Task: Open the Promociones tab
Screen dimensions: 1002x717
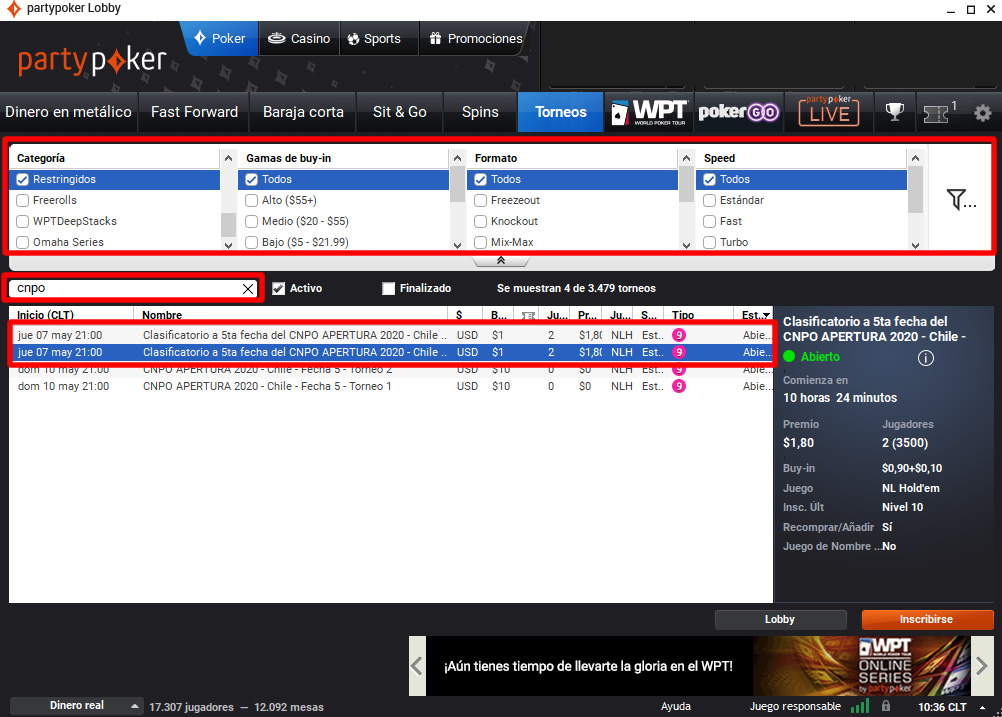Action: tap(476, 38)
